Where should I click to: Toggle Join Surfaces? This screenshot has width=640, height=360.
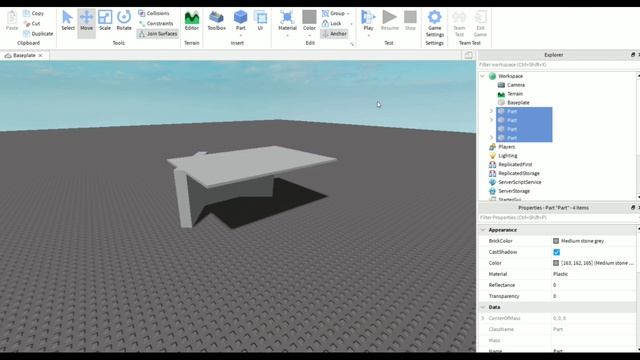tap(158, 34)
